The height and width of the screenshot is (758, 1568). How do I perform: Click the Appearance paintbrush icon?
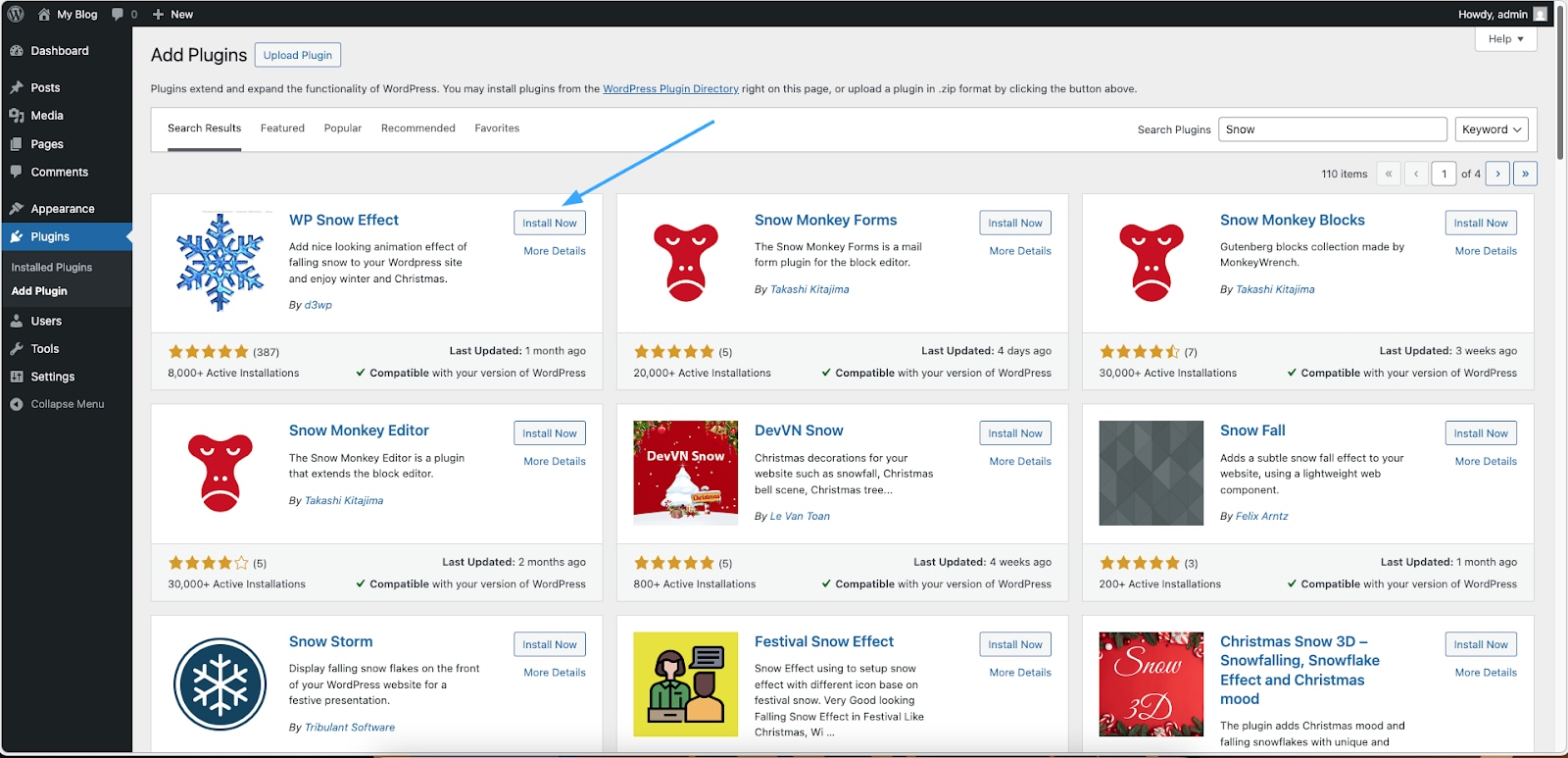click(x=17, y=209)
